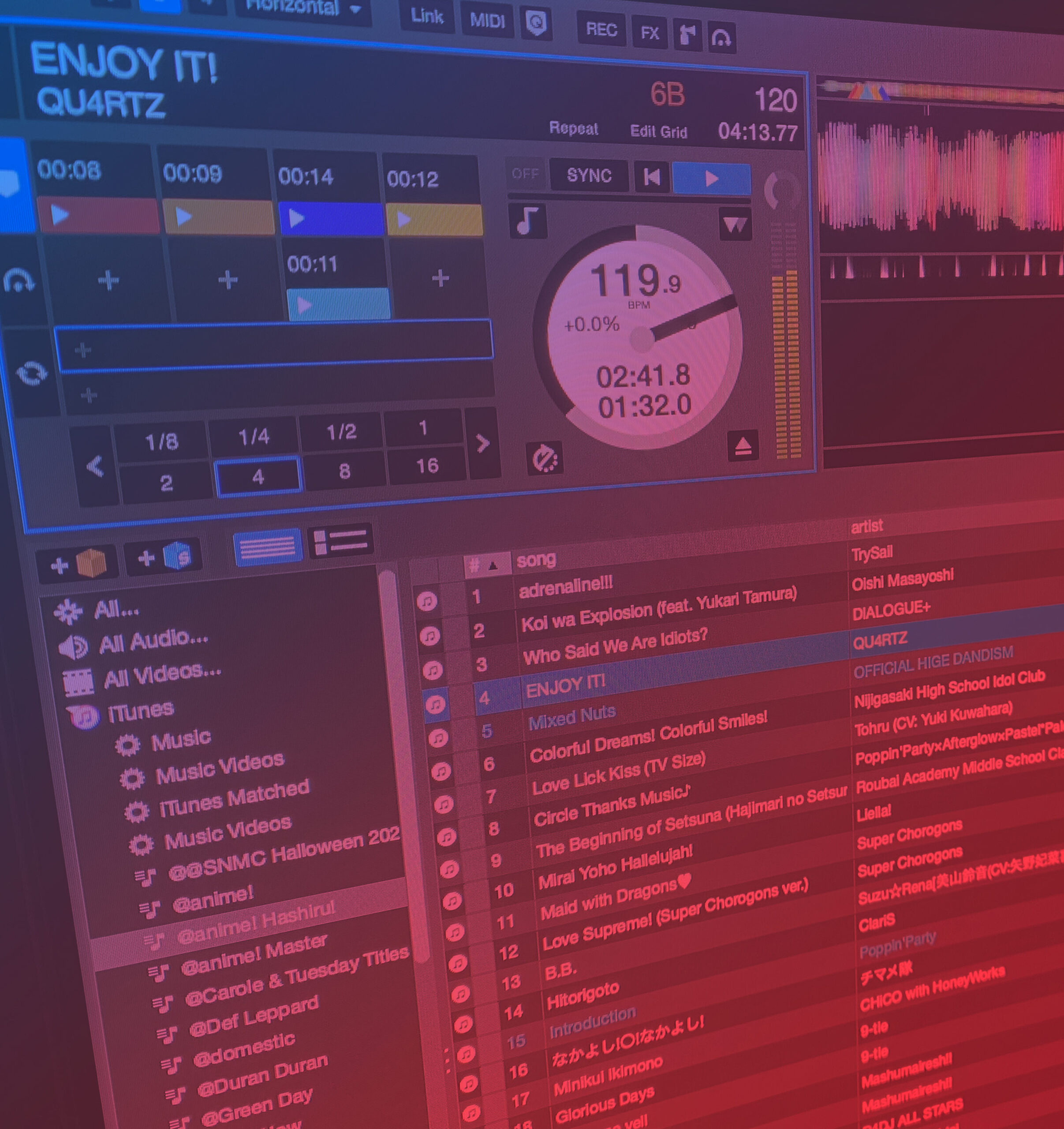Show next loop sizes with right chevron
The height and width of the screenshot is (1129, 1064).
[482, 443]
